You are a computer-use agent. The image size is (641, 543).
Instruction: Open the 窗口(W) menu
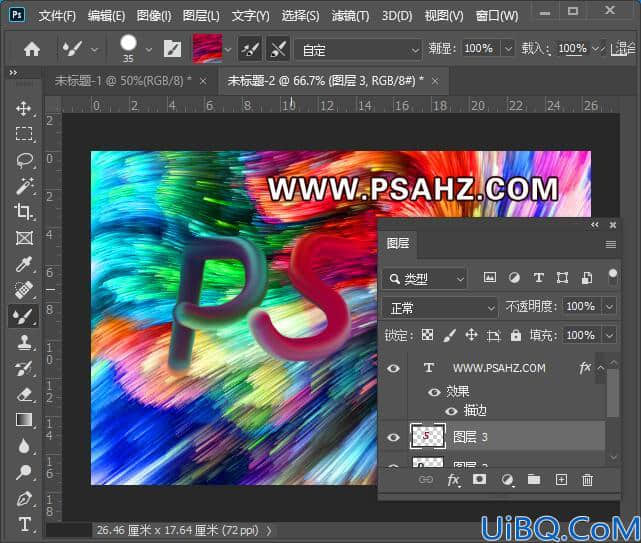497,16
